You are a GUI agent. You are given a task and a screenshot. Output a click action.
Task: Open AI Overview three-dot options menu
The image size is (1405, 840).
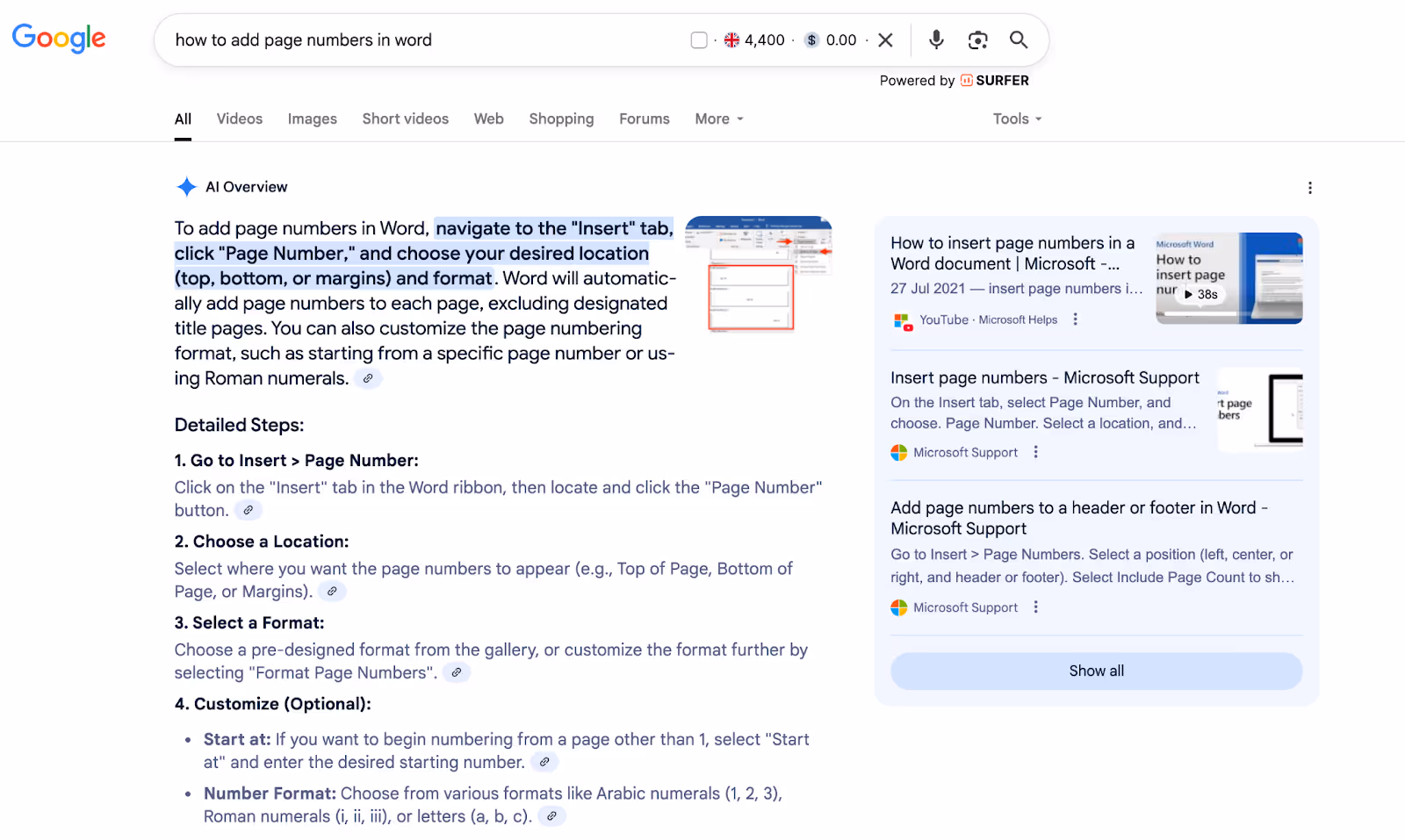(1309, 188)
